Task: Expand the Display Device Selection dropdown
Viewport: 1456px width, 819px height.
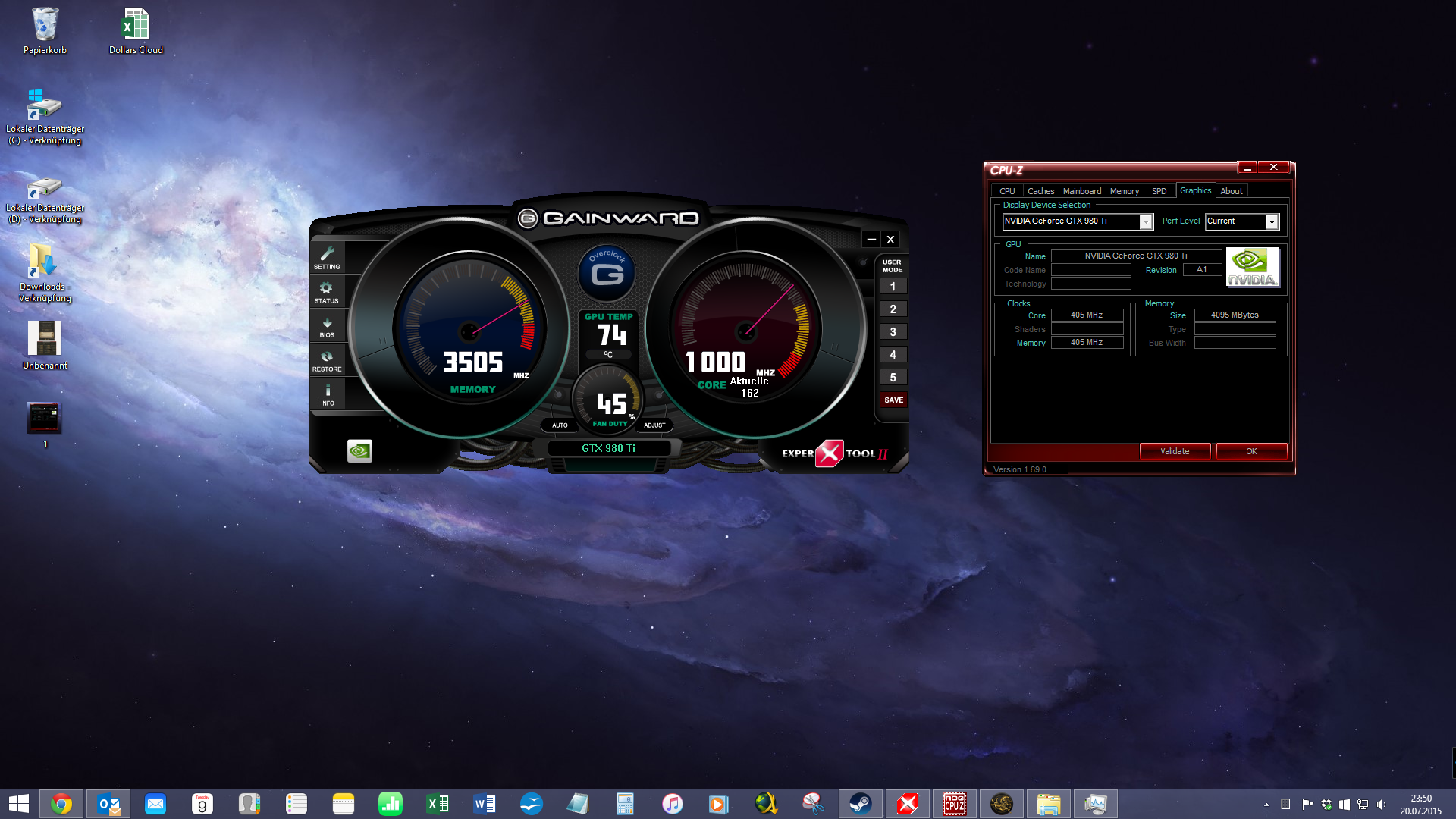Action: [x=1146, y=221]
